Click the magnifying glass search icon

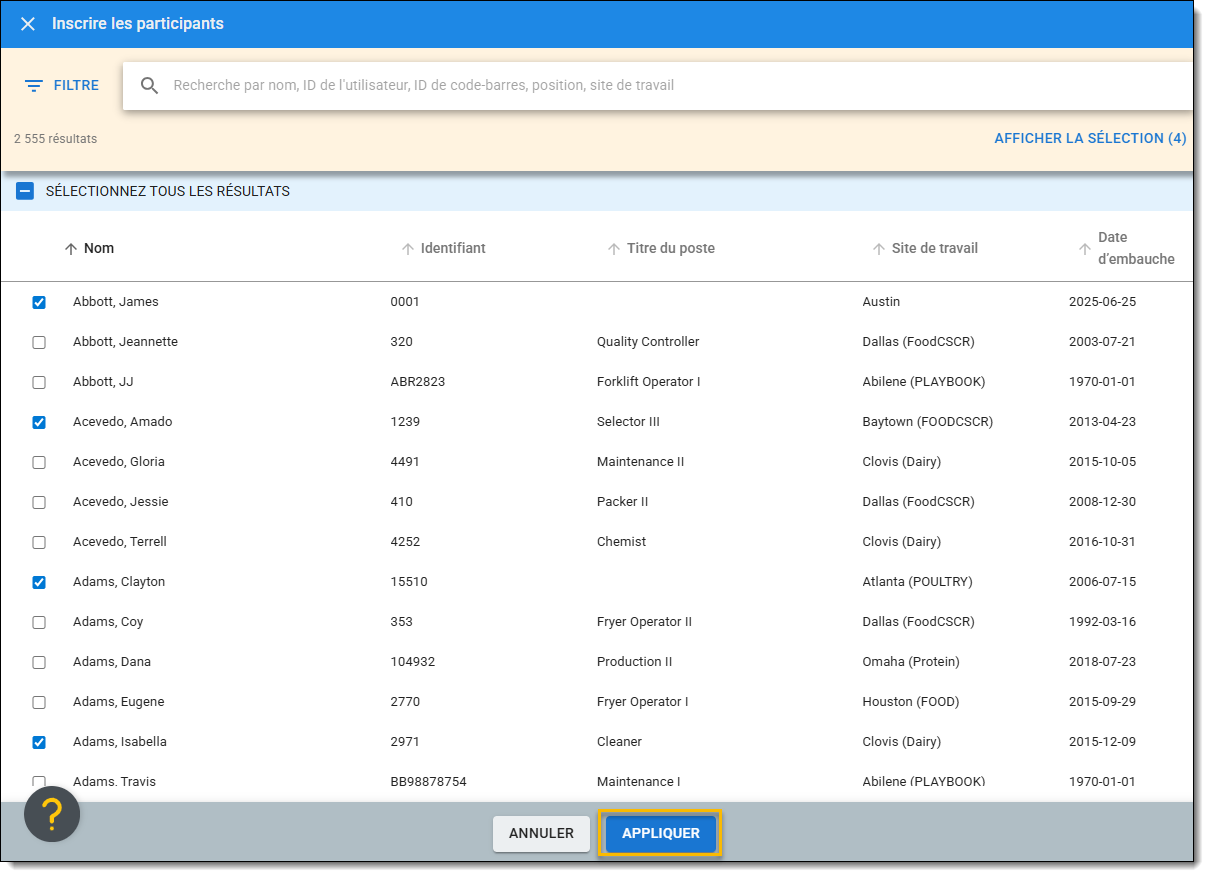[x=150, y=86]
